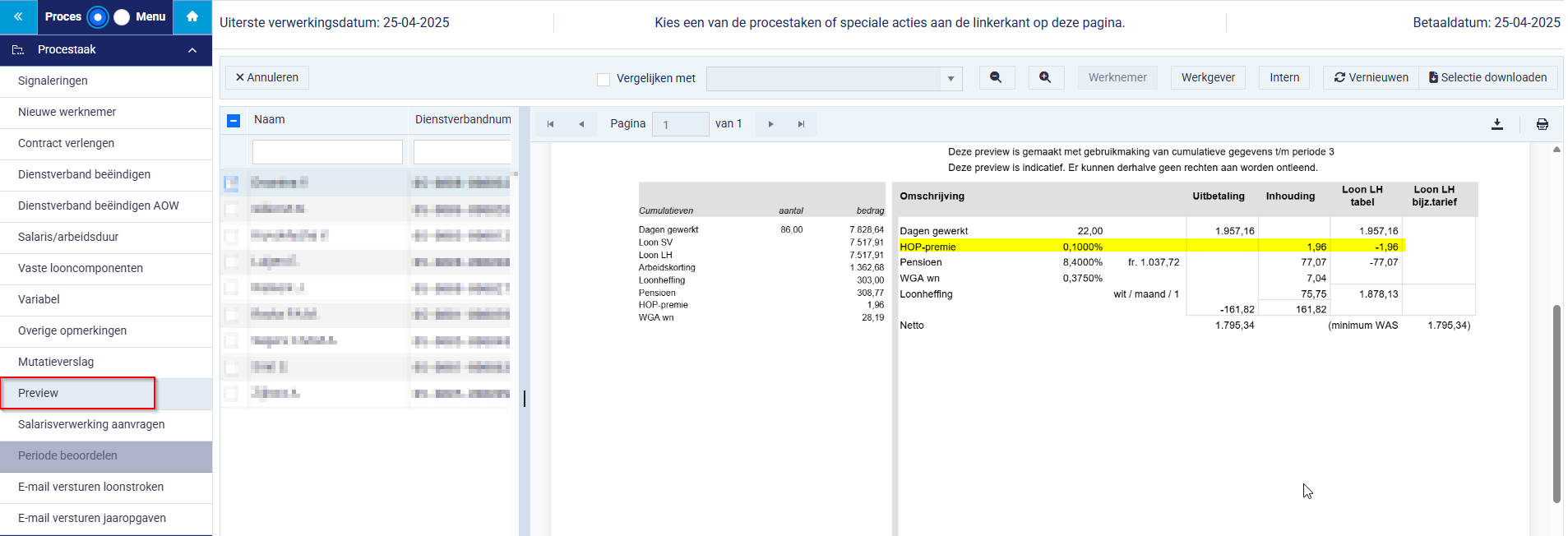Collapse sidebar with double-chevron icon
The width and height of the screenshot is (1568, 536).
(x=18, y=16)
